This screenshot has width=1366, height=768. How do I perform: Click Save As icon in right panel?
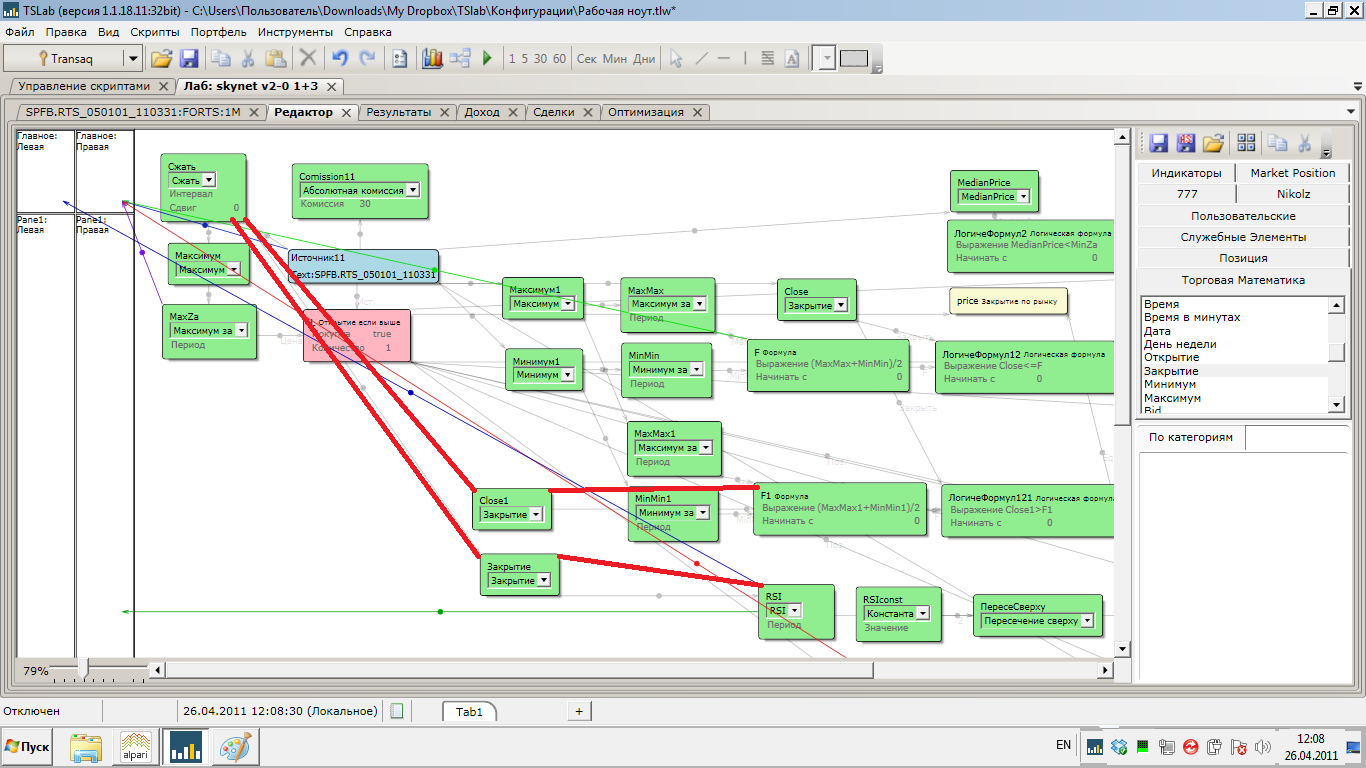point(1186,143)
